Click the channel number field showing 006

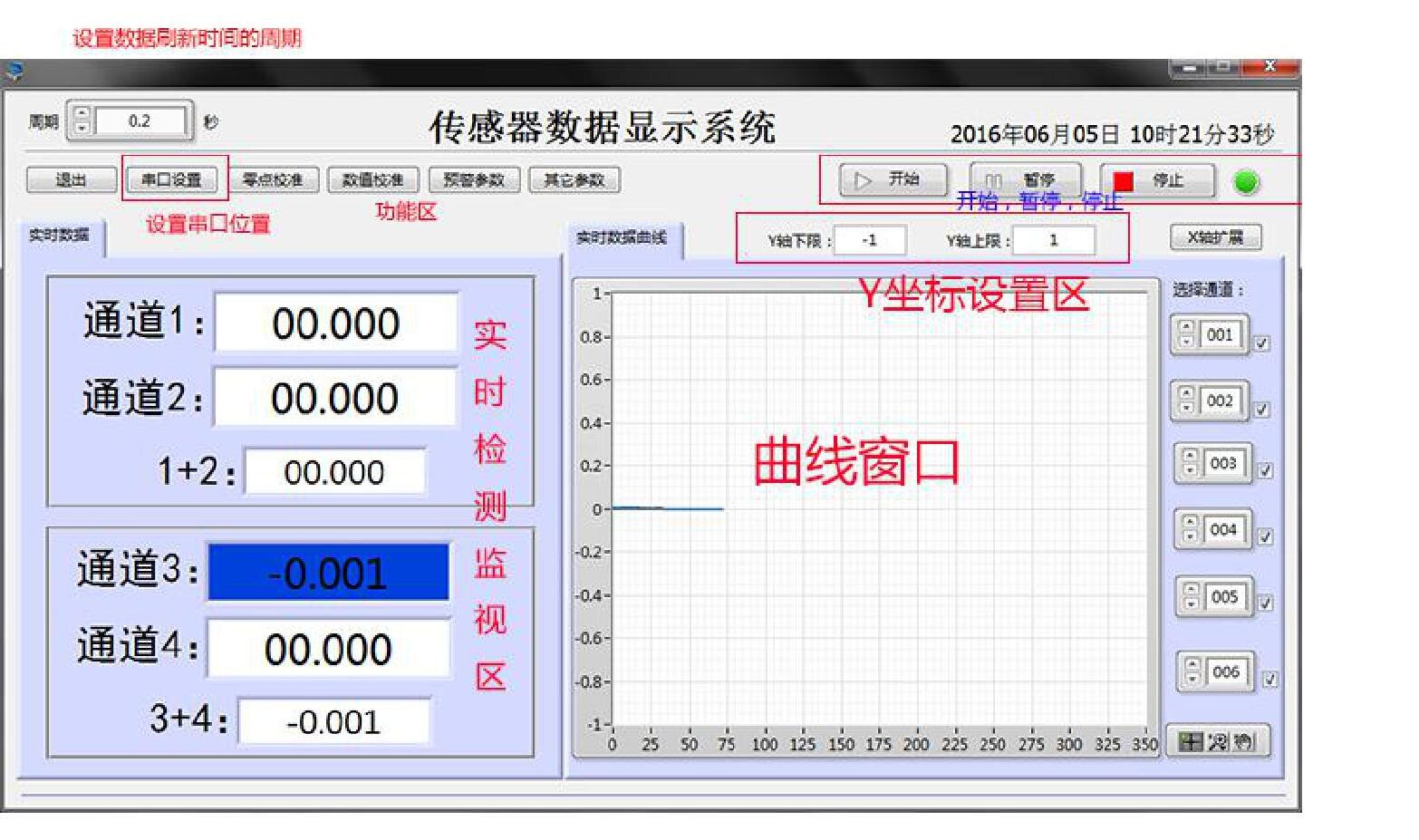click(x=1227, y=671)
